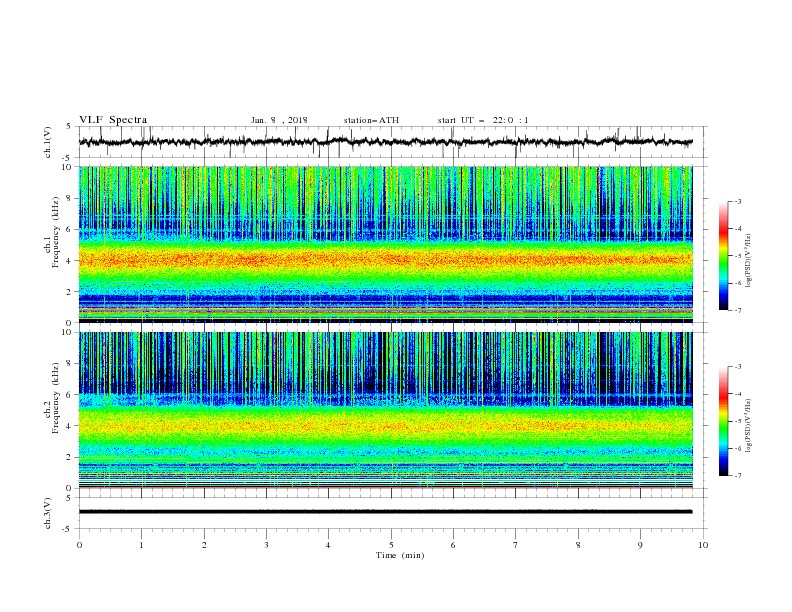Click the "-7" label on the ch.2 color bar
792x612 pixels.
738,475
